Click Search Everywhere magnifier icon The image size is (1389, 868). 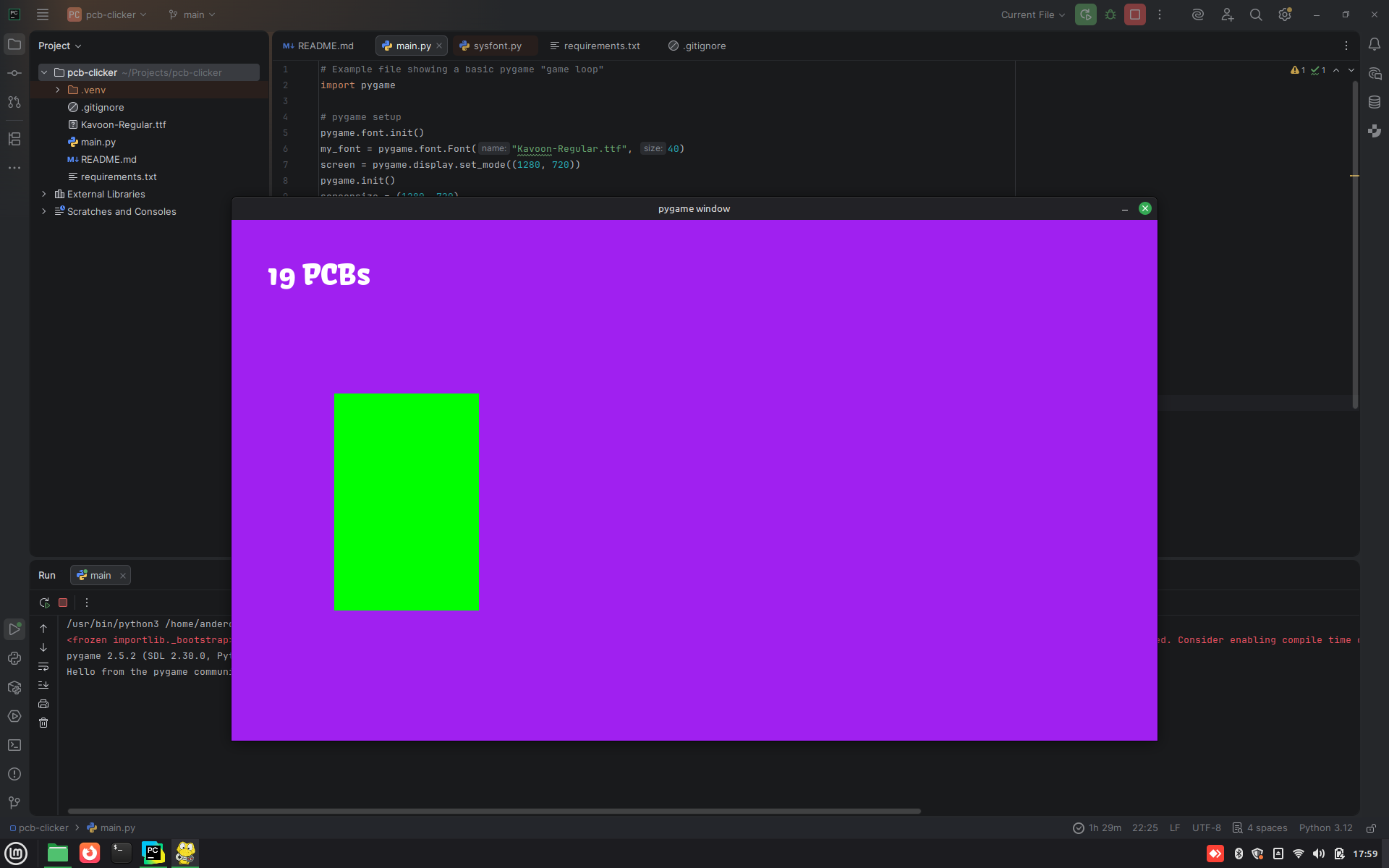click(x=1256, y=14)
